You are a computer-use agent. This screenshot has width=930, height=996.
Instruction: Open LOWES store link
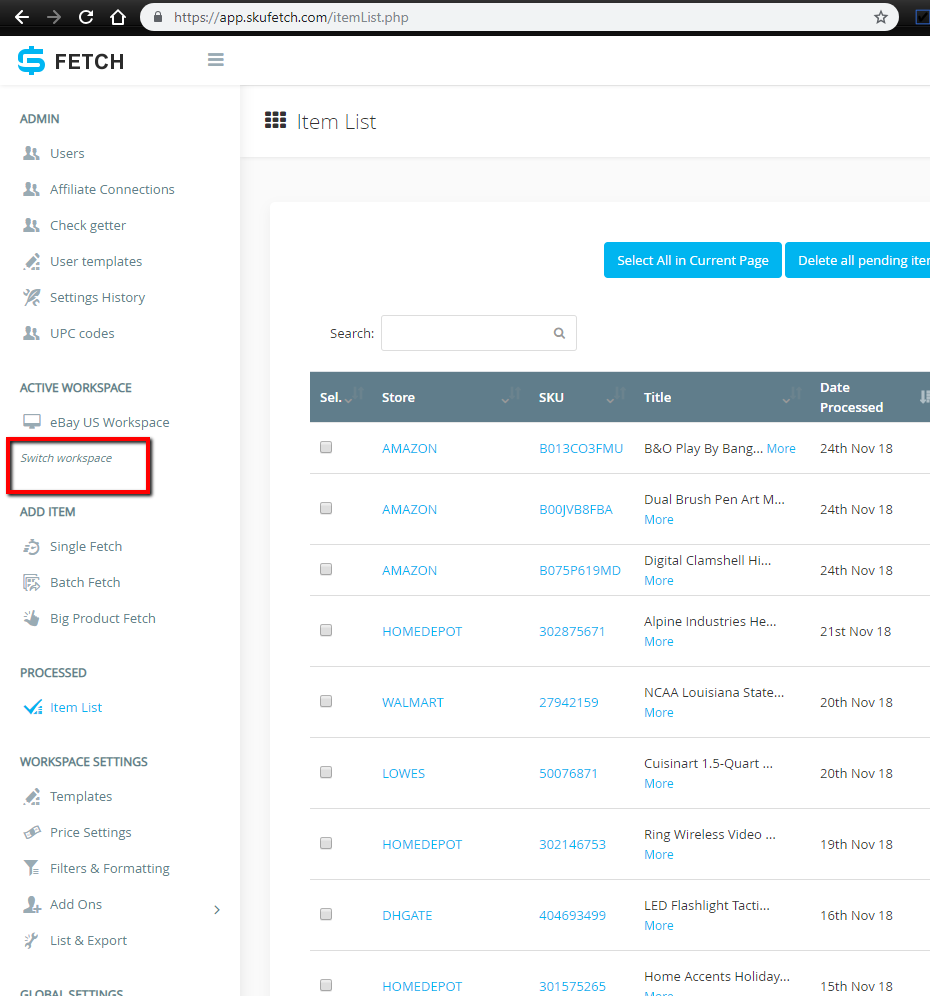[x=403, y=774]
